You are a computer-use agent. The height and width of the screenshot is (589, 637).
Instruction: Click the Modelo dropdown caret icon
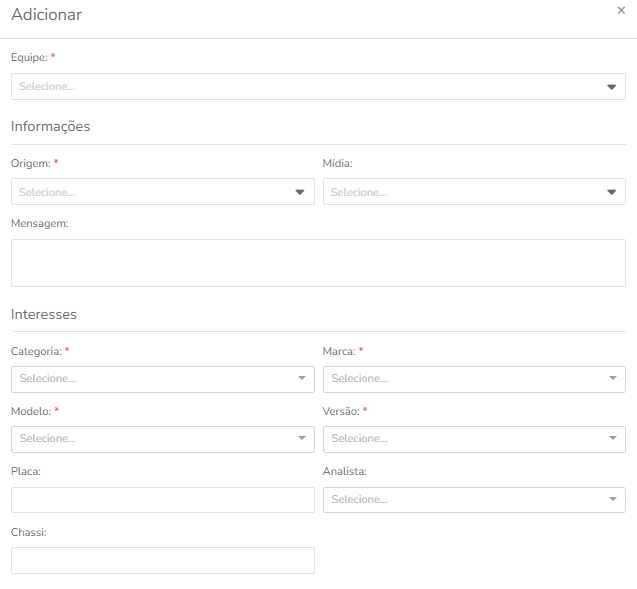point(301,438)
